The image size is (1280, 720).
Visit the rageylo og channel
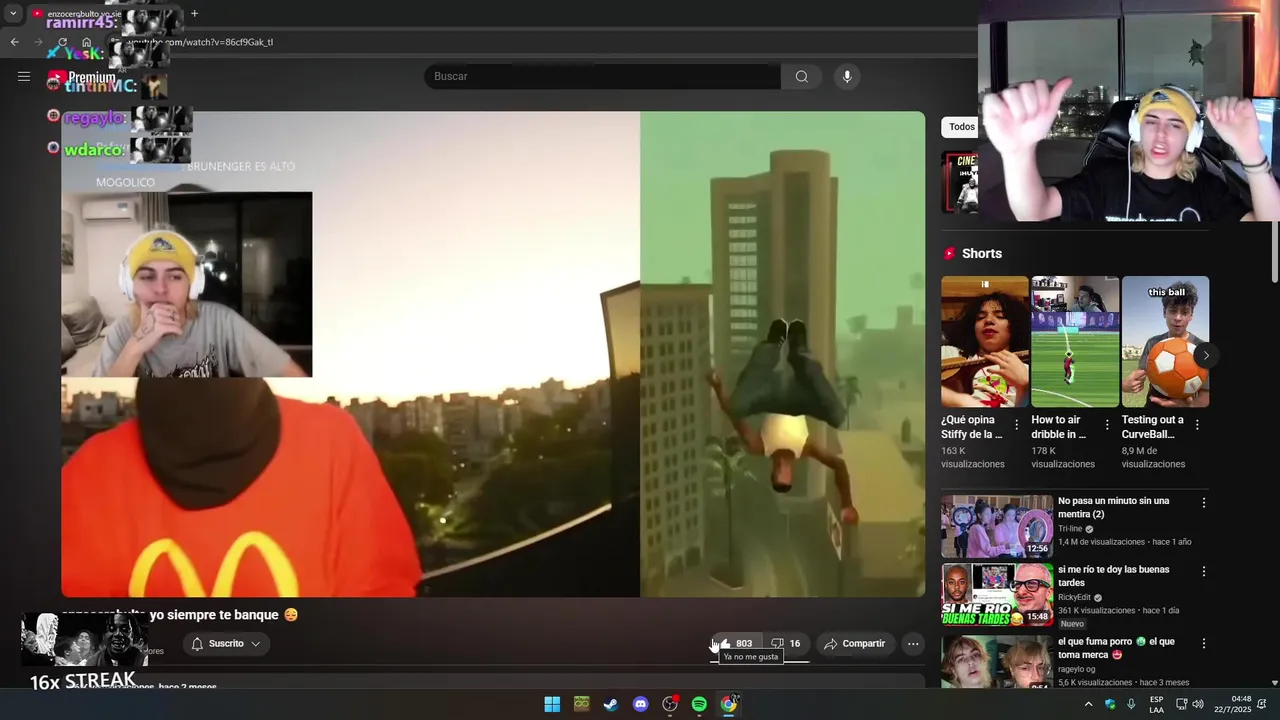pyautogui.click(x=1077, y=669)
